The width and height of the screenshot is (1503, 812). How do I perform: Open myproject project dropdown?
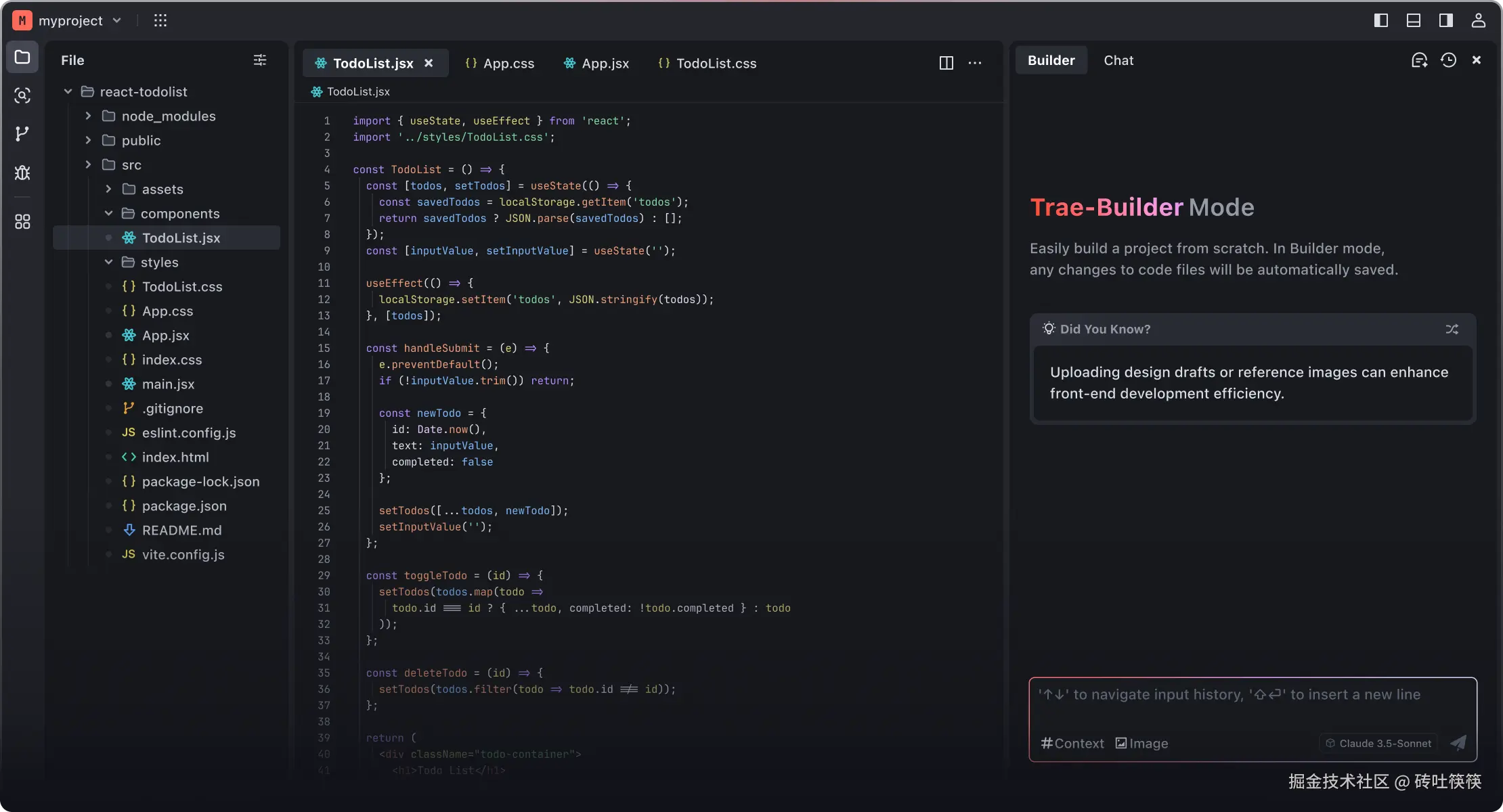coord(80,20)
